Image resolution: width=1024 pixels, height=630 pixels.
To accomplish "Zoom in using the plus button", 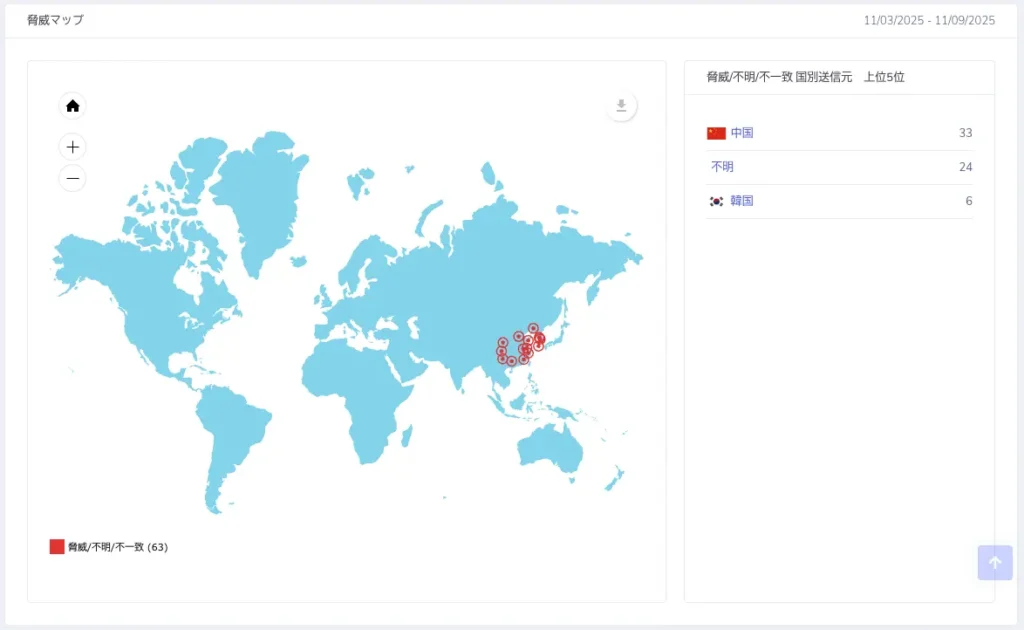I will click(x=72, y=147).
